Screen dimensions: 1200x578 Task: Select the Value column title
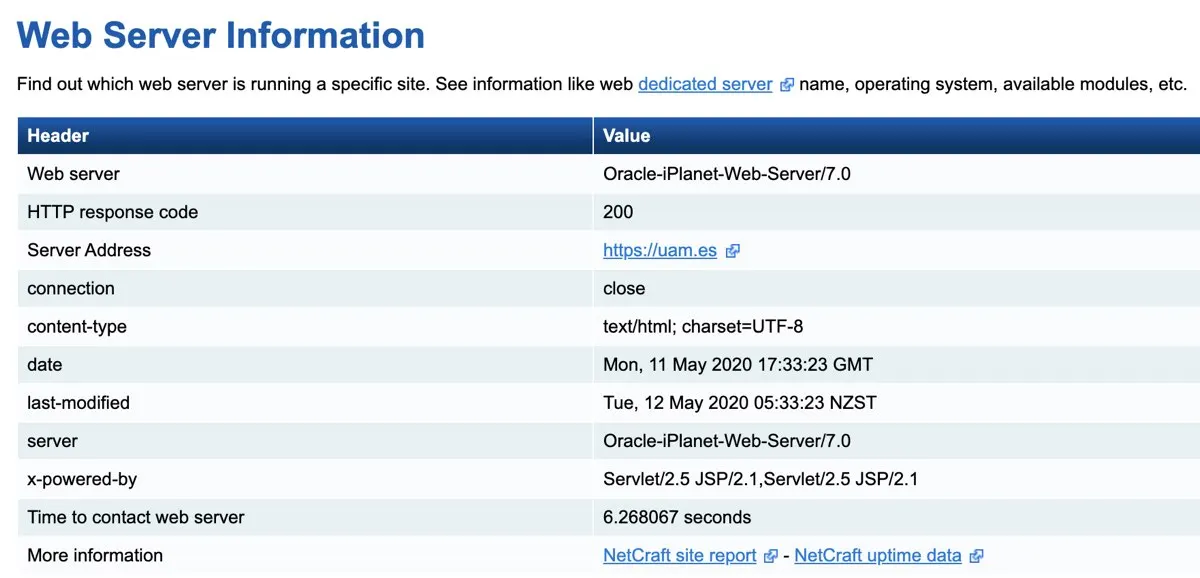point(627,136)
